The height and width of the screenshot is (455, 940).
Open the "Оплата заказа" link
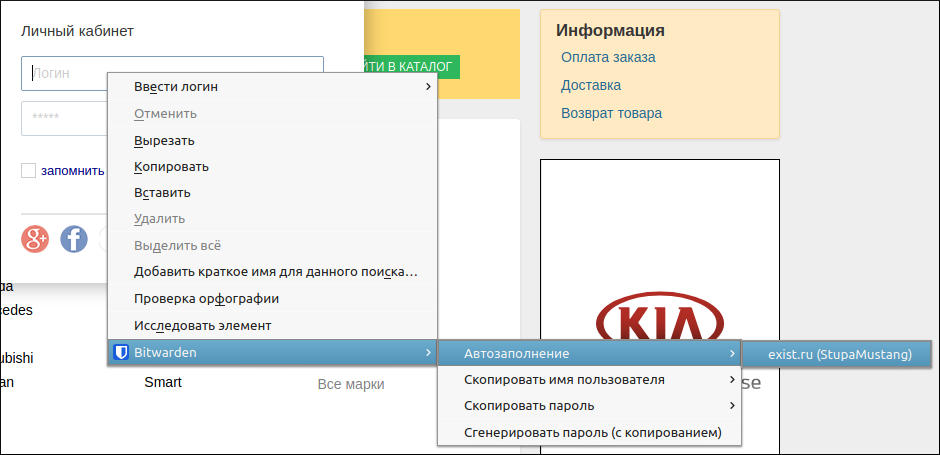tap(608, 57)
